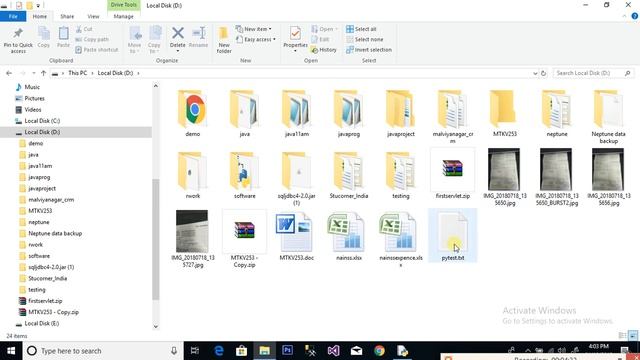Select the pytest.txt file
Image resolution: width=640 pixels, height=360 pixels.
click(x=452, y=236)
